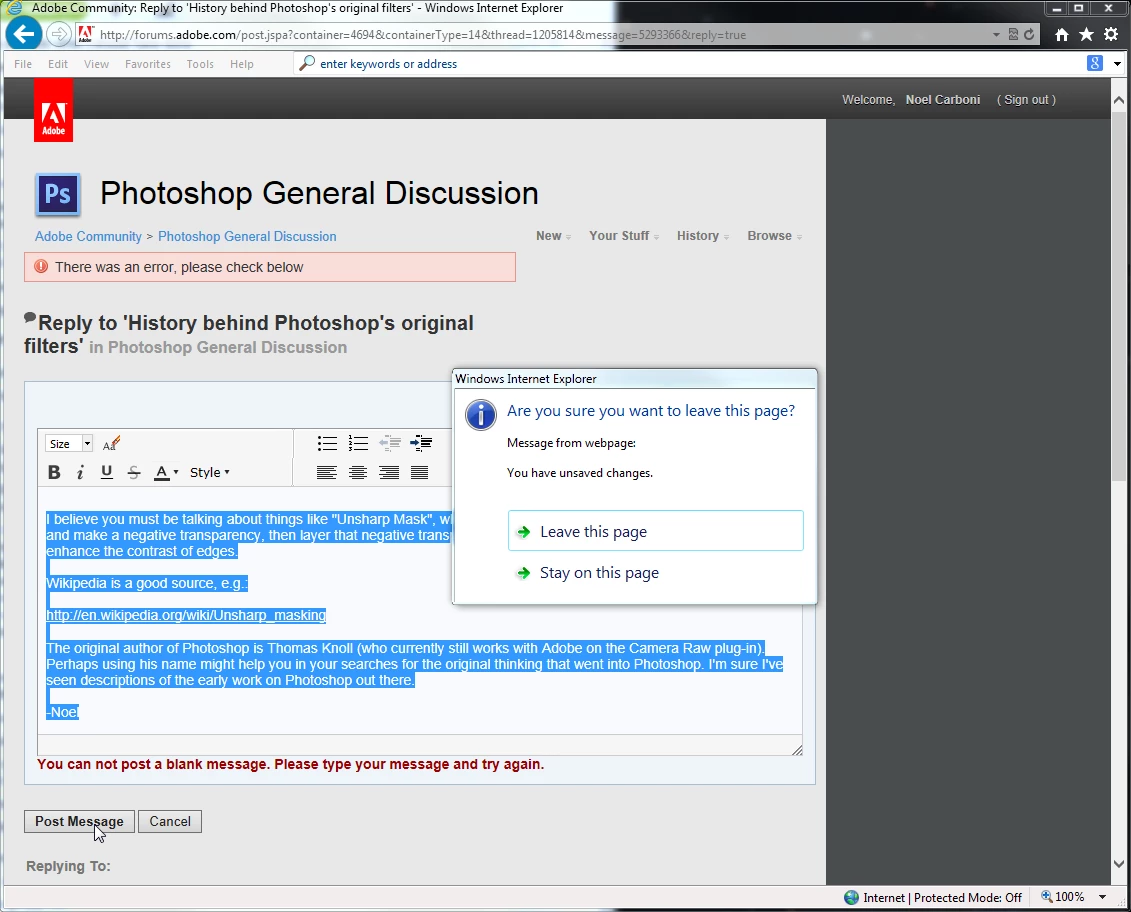Open the address bar history dropdown
The height and width of the screenshot is (912, 1131).
click(x=996, y=35)
